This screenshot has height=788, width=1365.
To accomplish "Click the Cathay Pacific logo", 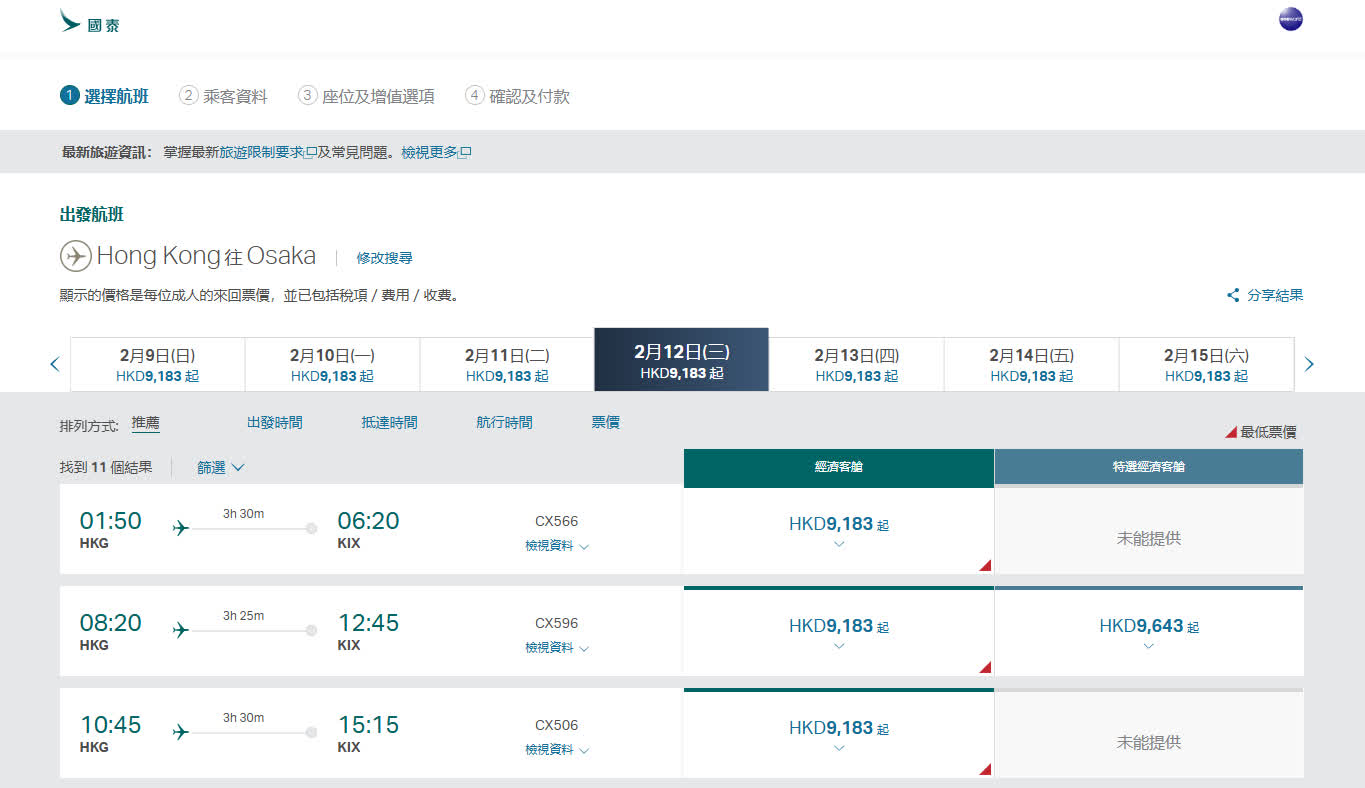I will 89,22.
